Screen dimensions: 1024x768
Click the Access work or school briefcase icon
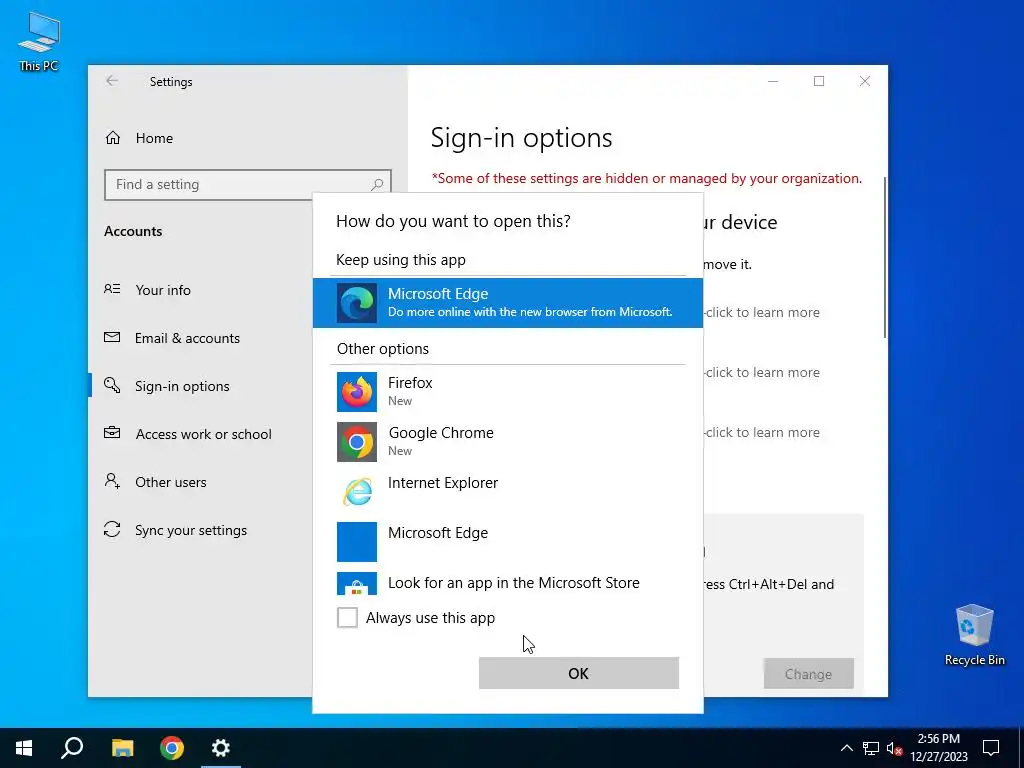coord(112,433)
